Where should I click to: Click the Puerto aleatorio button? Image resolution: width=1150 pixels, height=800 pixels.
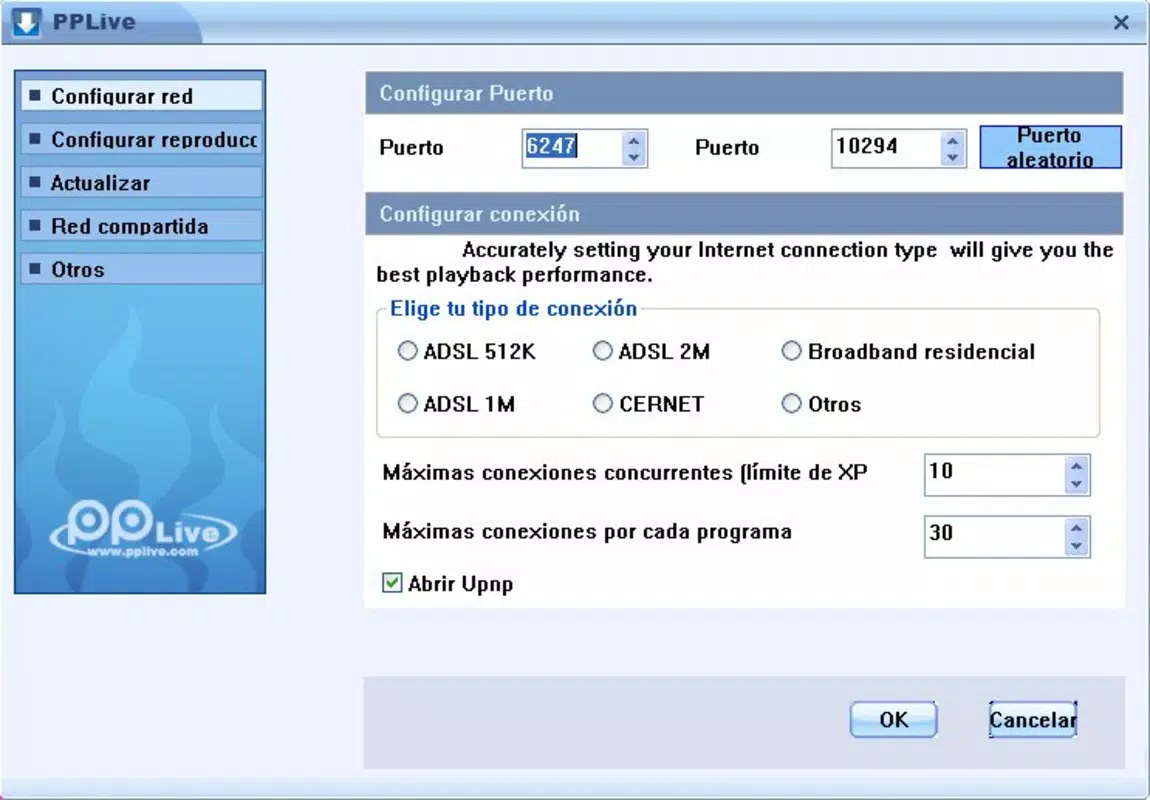[1050, 147]
